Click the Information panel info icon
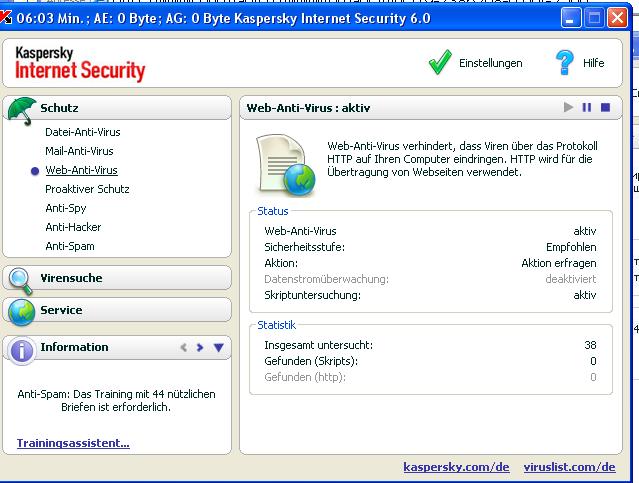The image size is (639, 483). click(20, 349)
